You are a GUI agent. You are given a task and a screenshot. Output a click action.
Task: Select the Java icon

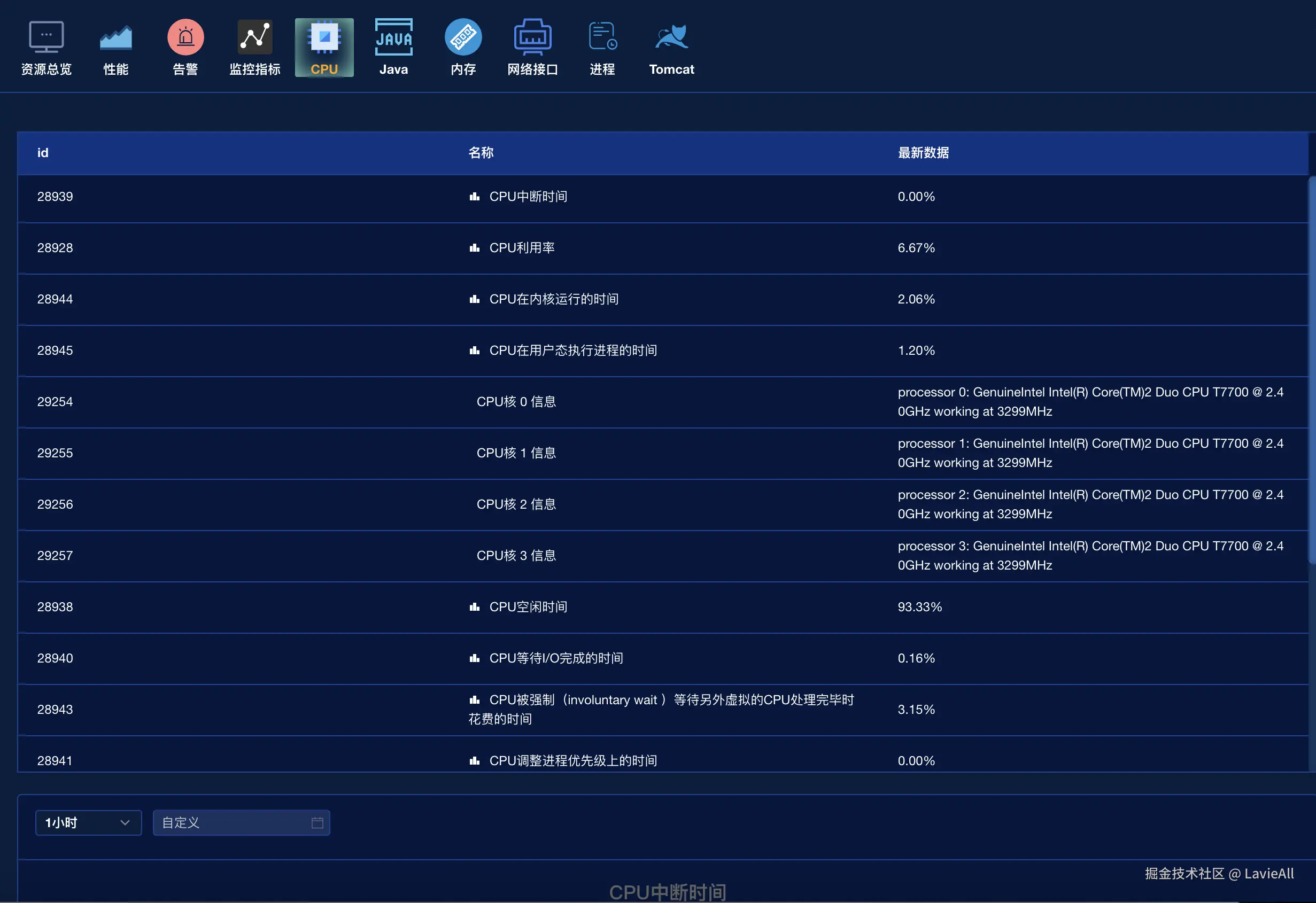coord(393,37)
